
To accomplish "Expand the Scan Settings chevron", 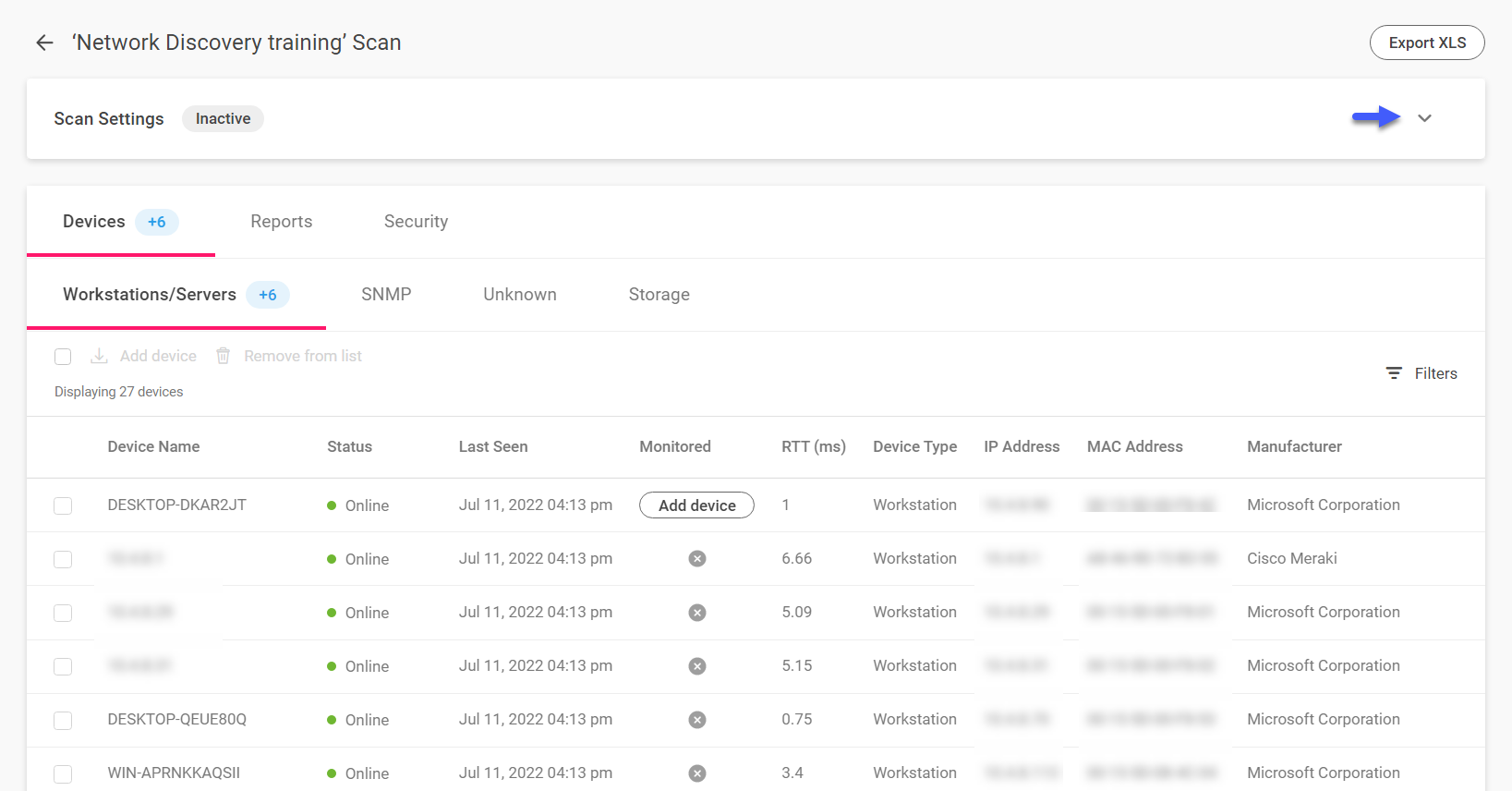I will (1424, 118).
